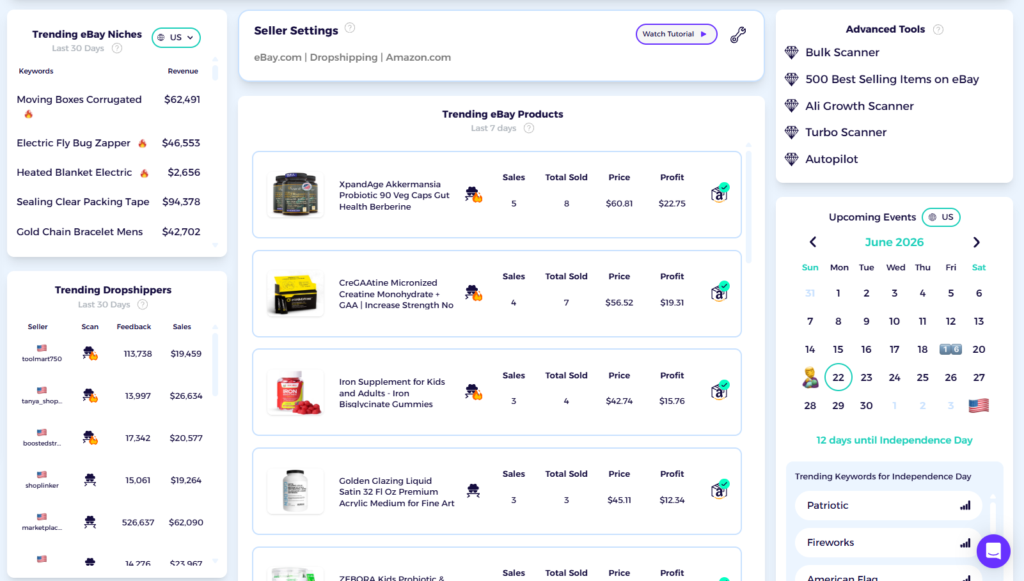This screenshot has width=1024, height=581.
Task: Select June 15 on the calendar
Action: [838, 349]
